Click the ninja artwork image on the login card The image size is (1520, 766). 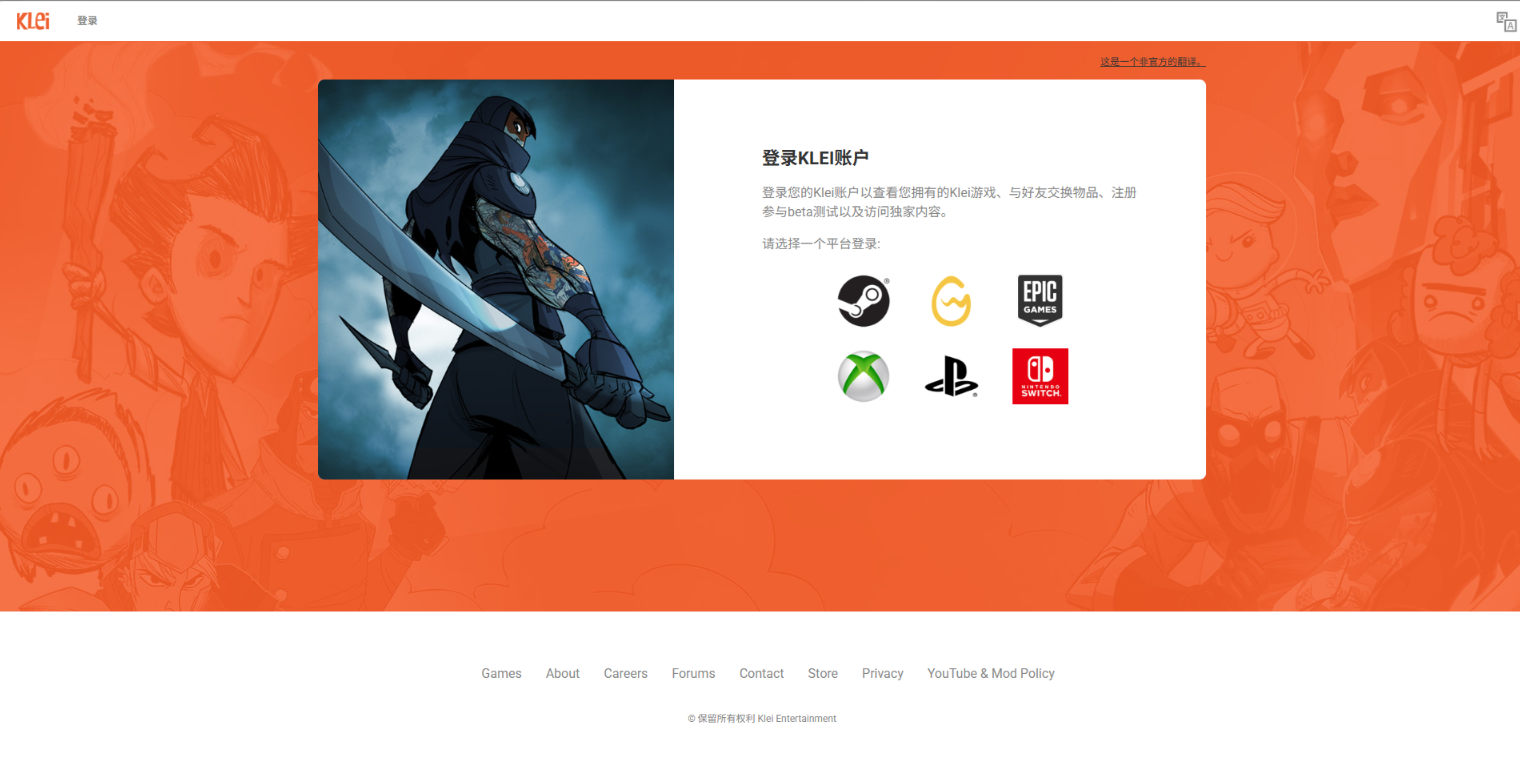click(x=496, y=280)
